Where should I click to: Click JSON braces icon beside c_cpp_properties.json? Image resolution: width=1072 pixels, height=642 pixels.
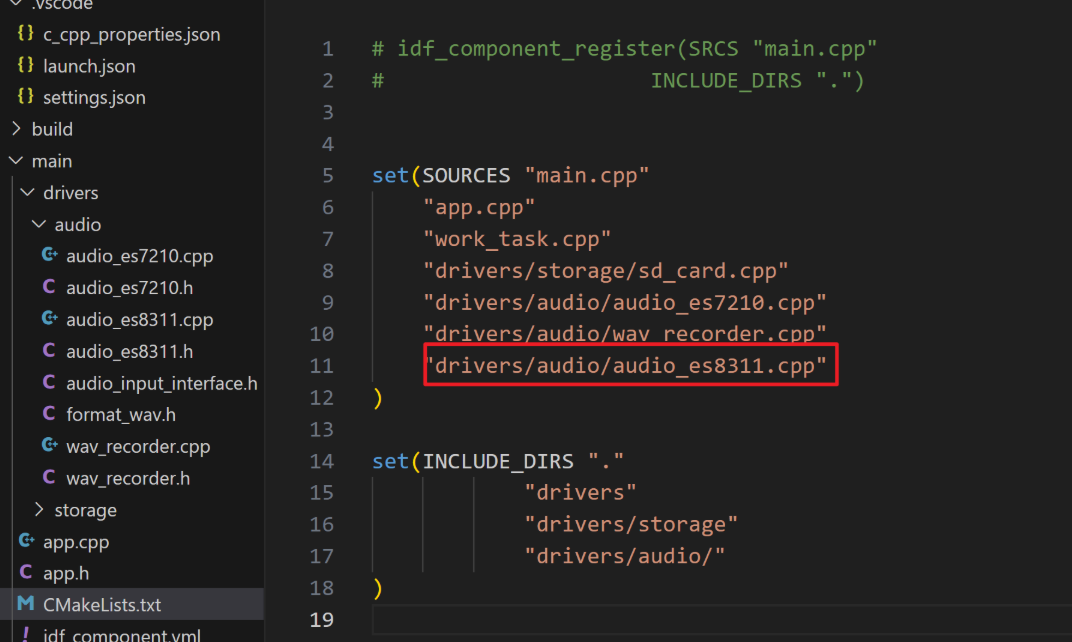tap(26, 33)
